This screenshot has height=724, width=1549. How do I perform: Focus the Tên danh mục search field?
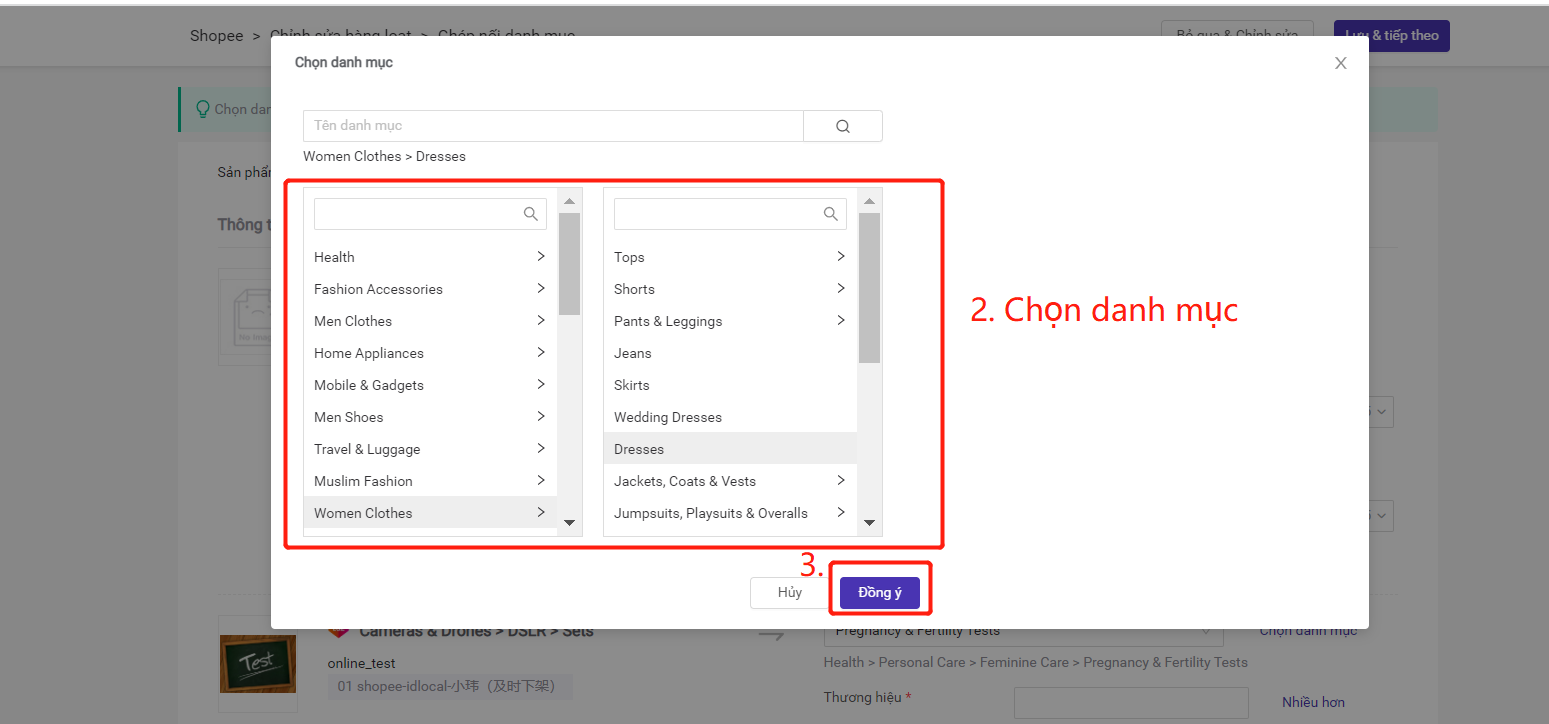(x=552, y=126)
